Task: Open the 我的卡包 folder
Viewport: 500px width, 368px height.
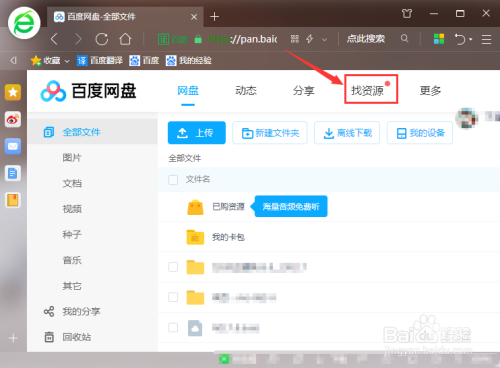Action: point(229,237)
